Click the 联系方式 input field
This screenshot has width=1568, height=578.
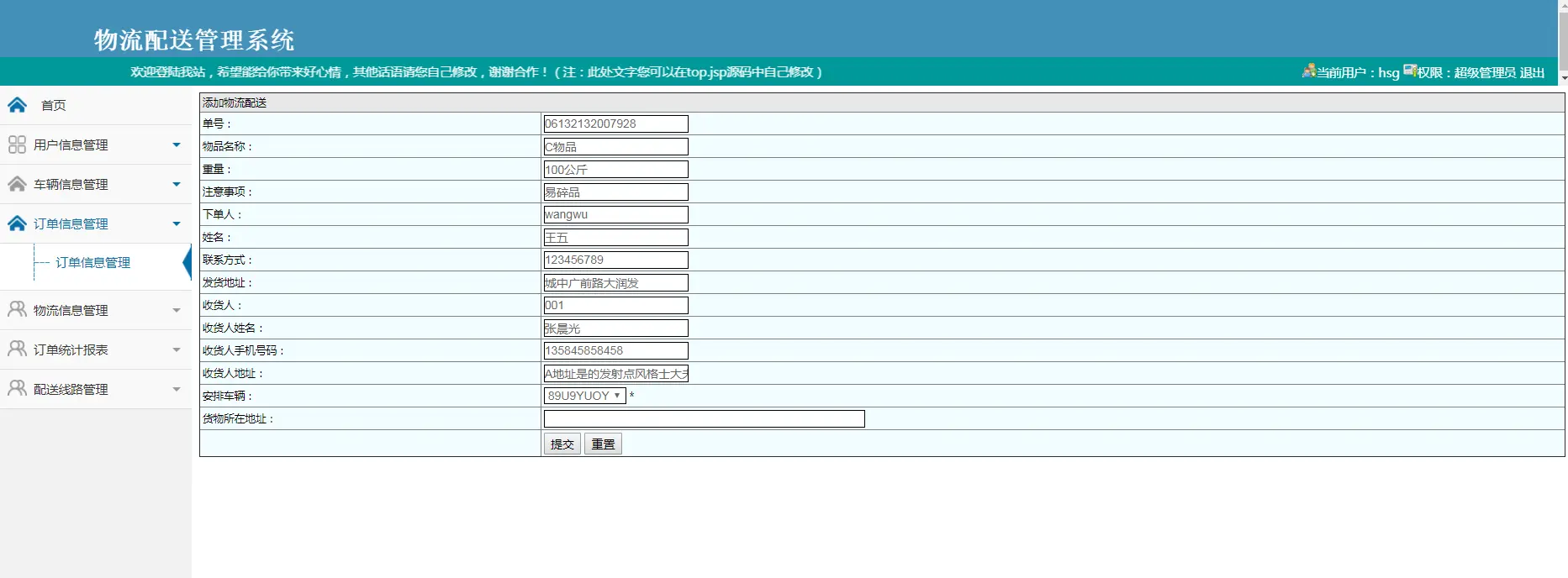pyautogui.click(x=616, y=260)
